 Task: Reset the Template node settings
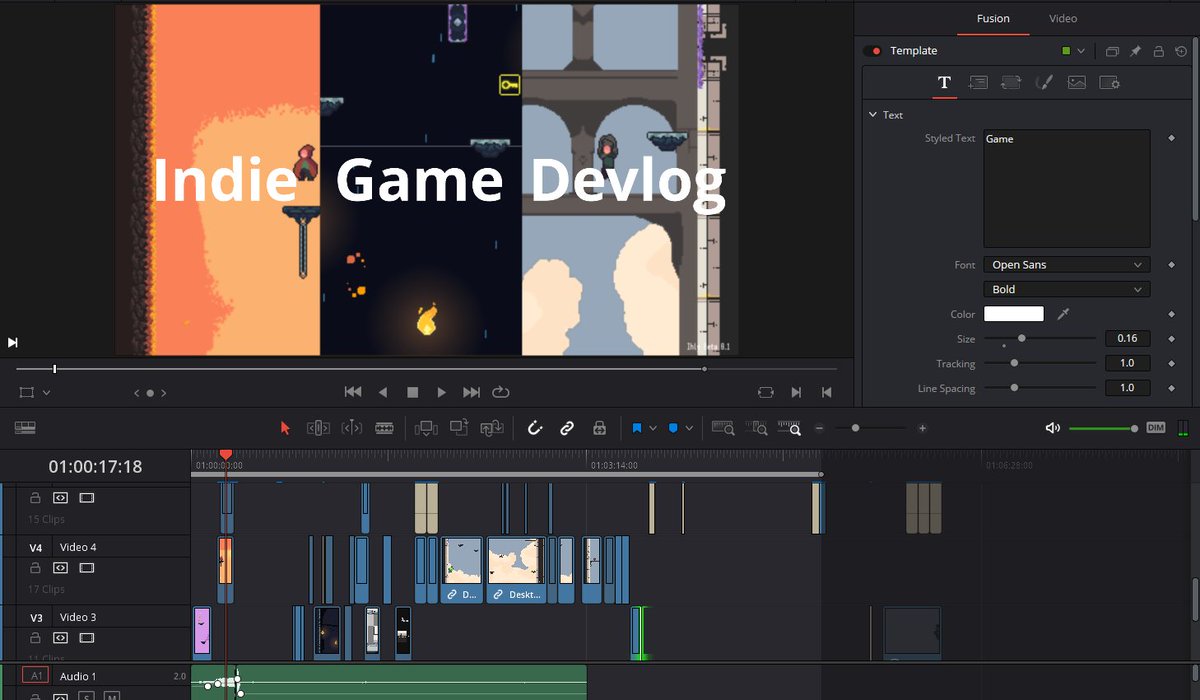click(1181, 51)
